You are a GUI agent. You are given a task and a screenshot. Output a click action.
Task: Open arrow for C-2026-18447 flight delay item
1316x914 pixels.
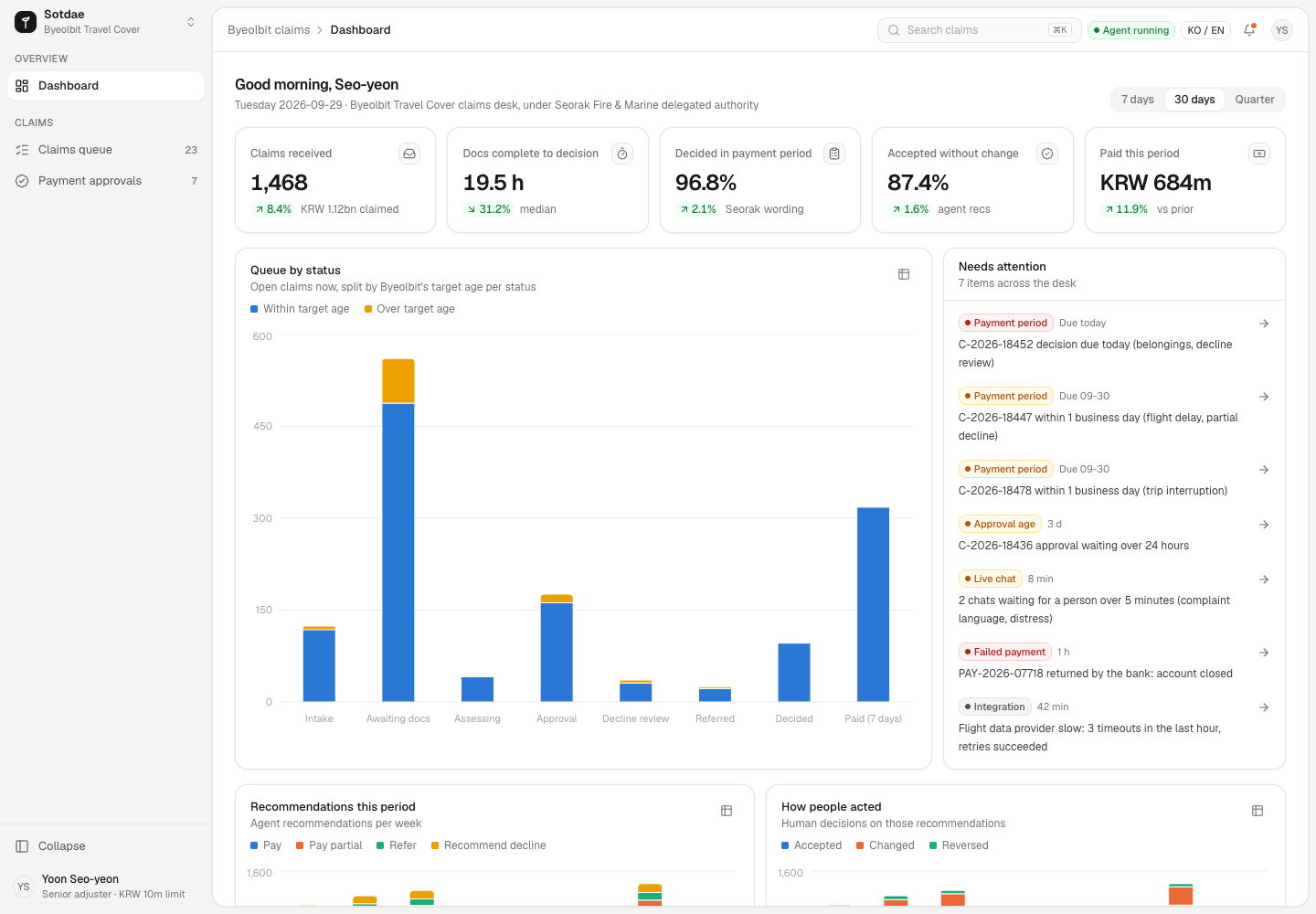[1264, 397]
